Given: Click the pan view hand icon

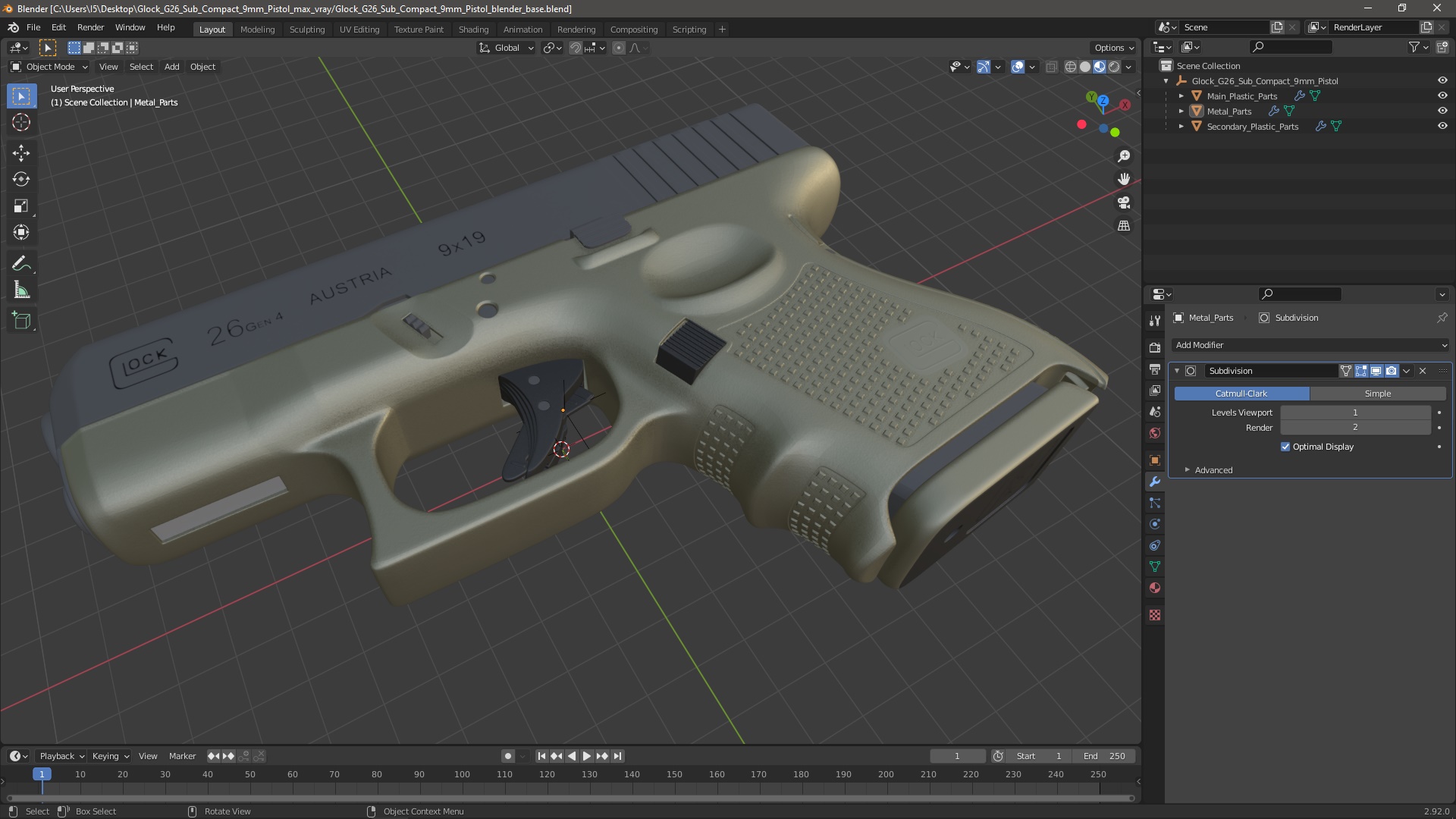Looking at the screenshot, I should pyautogui.click(x=1124, y=179).
